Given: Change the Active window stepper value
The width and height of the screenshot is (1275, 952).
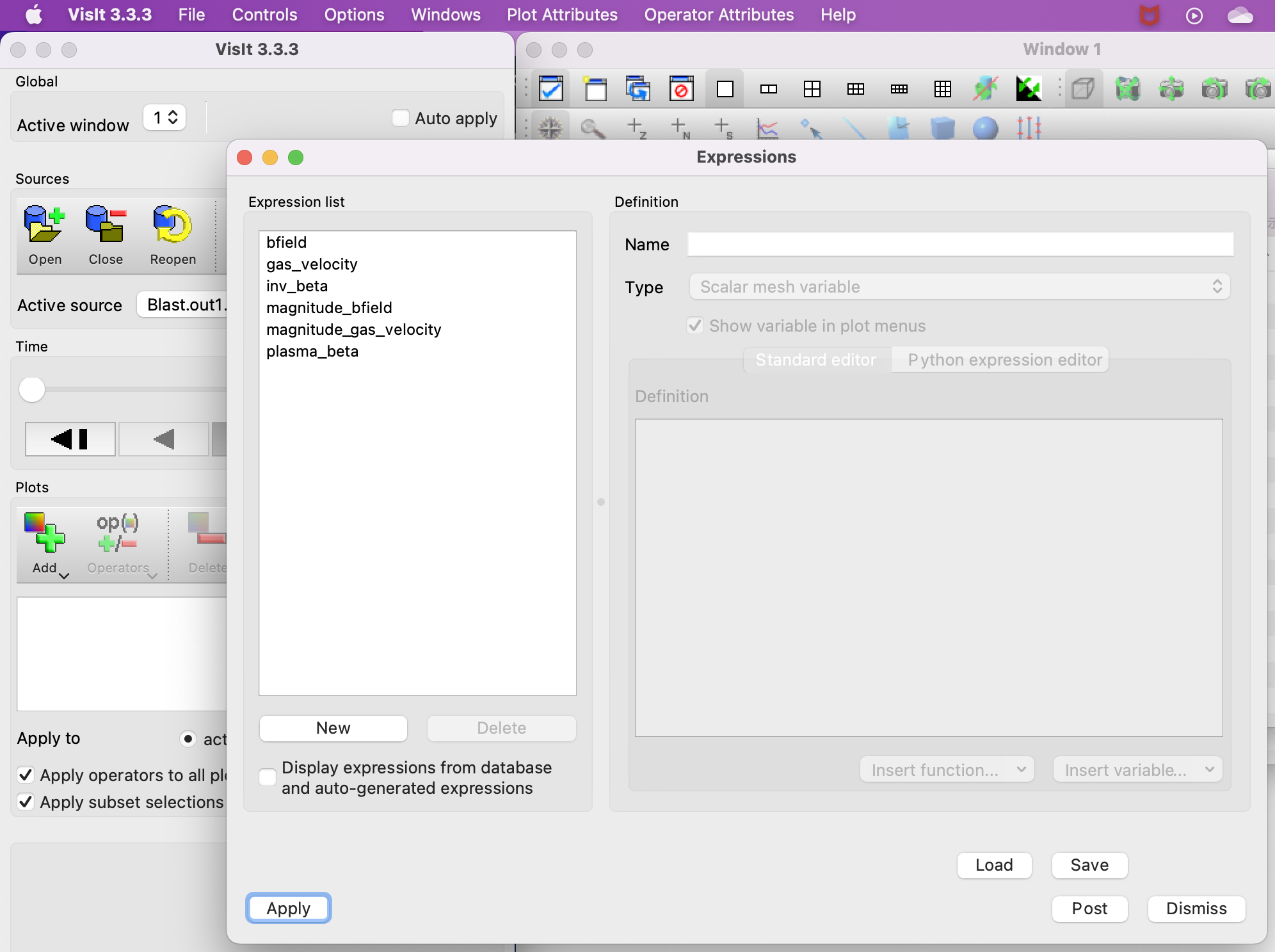Looking at the screenshot, I should [165, 118].
